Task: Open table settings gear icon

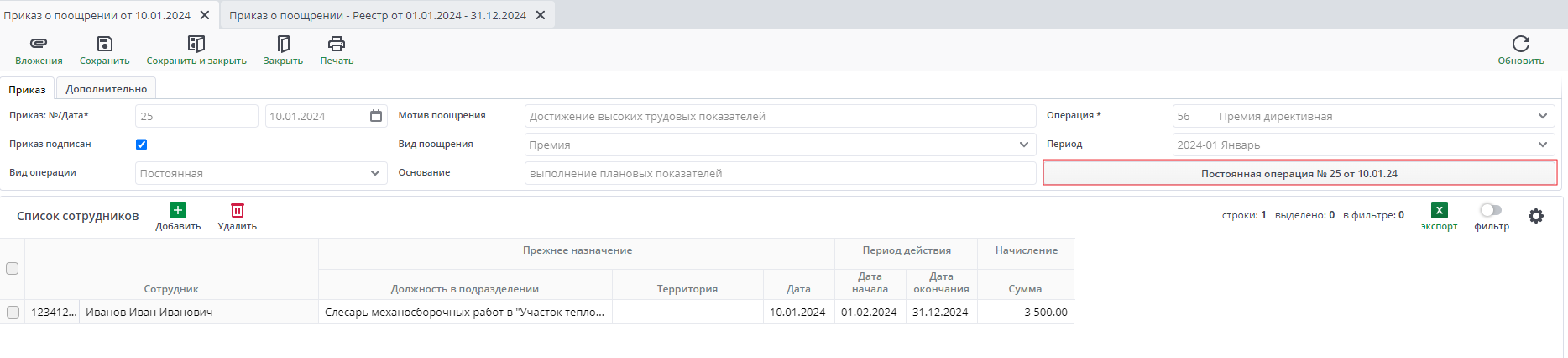Action: pyautogui.click(x=1536, y=216)
